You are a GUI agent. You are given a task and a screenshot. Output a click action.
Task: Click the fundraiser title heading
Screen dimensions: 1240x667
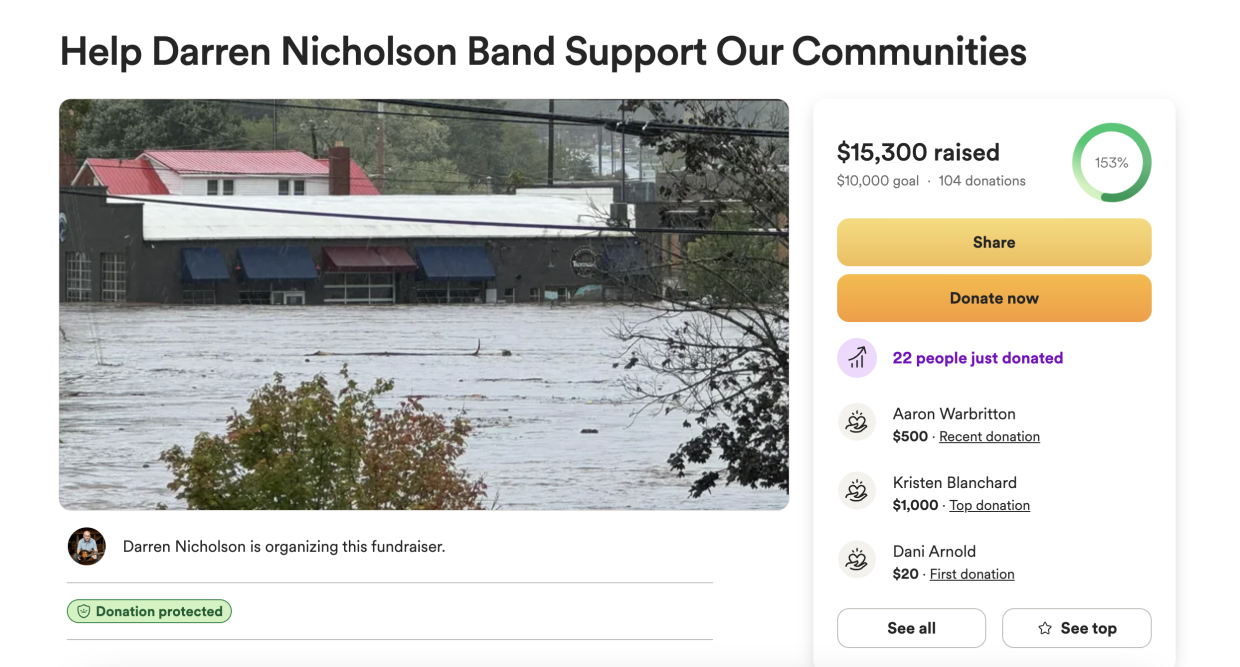point(543,52)
